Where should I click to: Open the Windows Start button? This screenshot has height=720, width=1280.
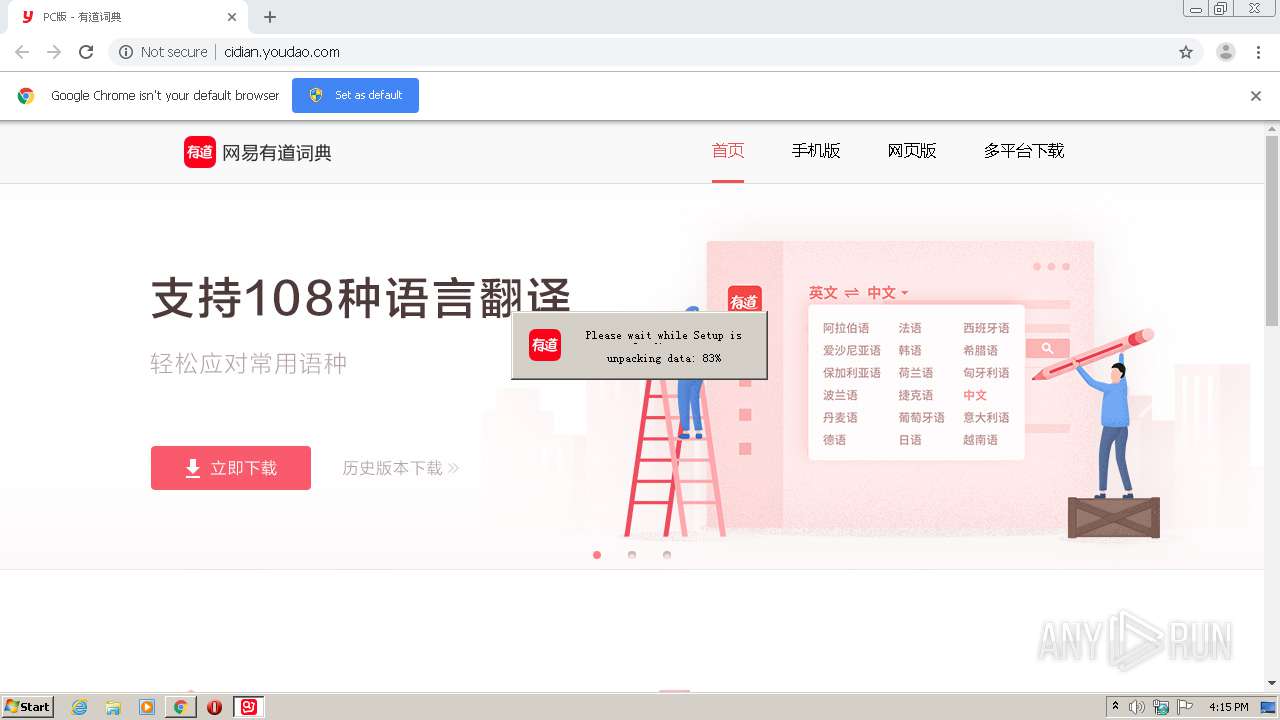pyautogui.click(x=27, y=707)
